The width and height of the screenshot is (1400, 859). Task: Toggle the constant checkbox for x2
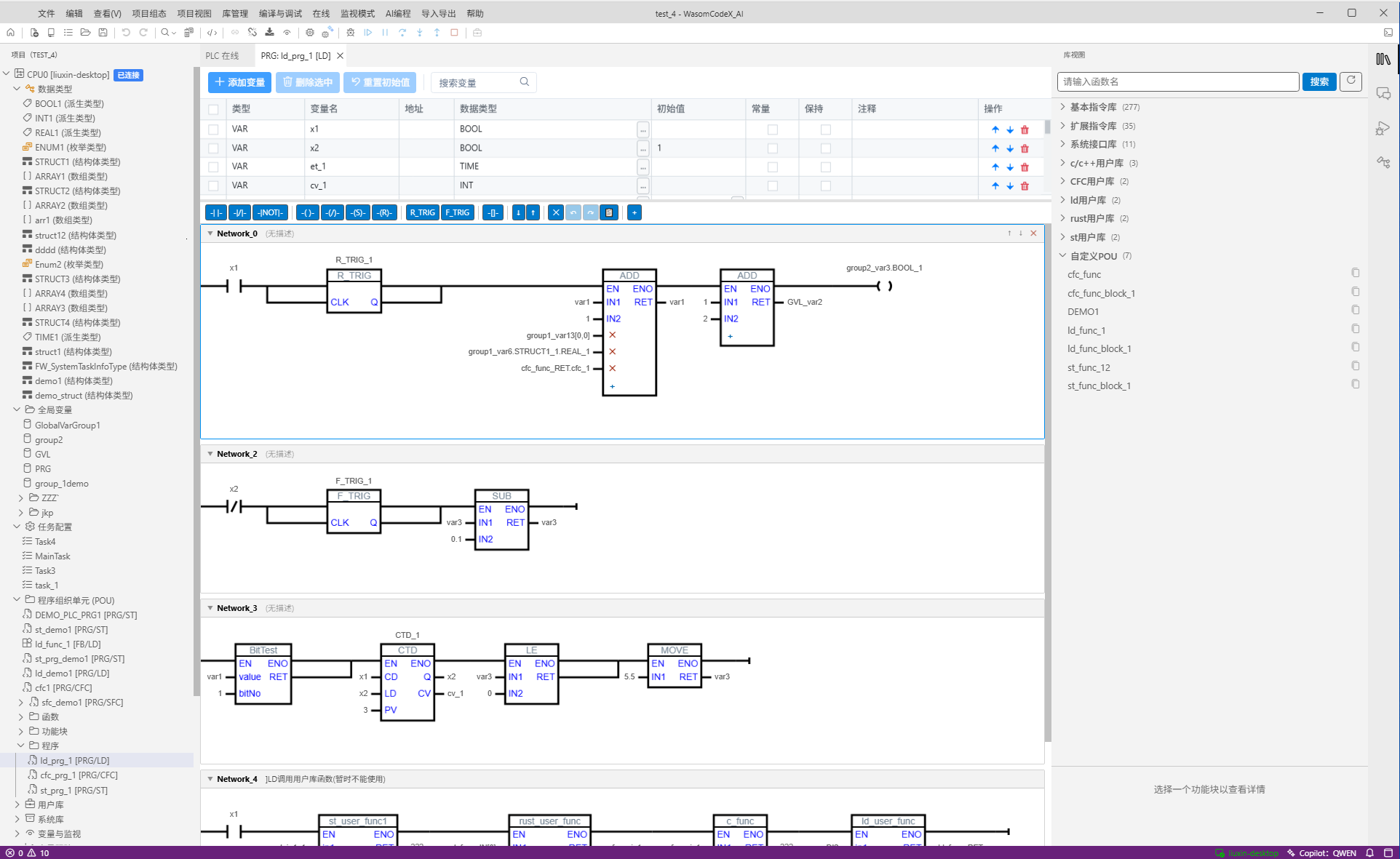(x=773, y=148)
